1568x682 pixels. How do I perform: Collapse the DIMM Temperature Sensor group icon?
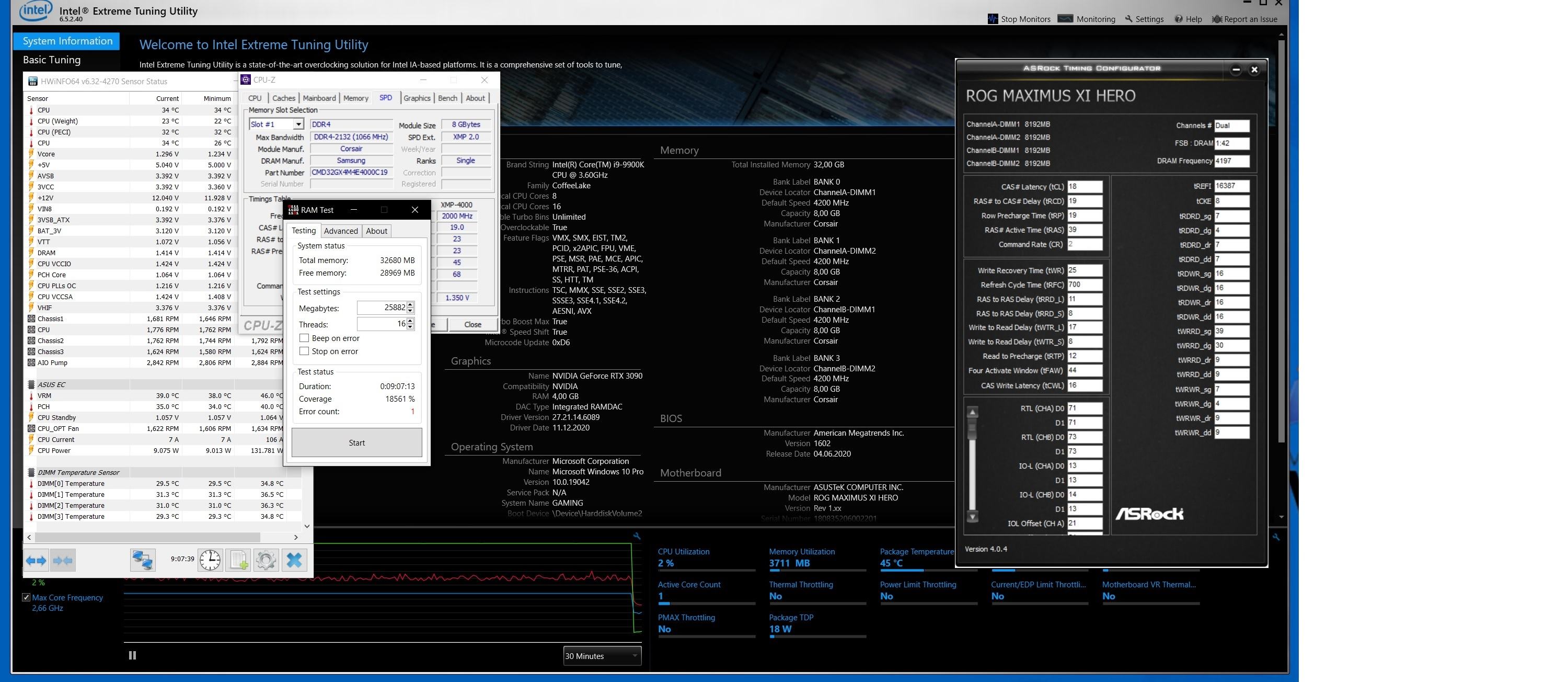click(x=31, y=472)
